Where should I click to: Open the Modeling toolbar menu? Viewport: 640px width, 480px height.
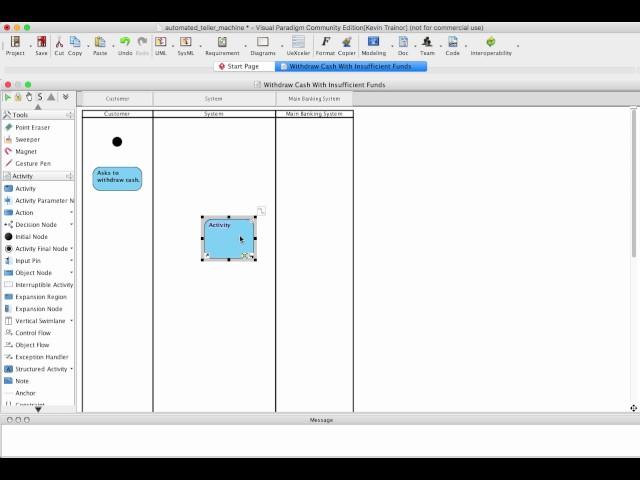[373, 45]
